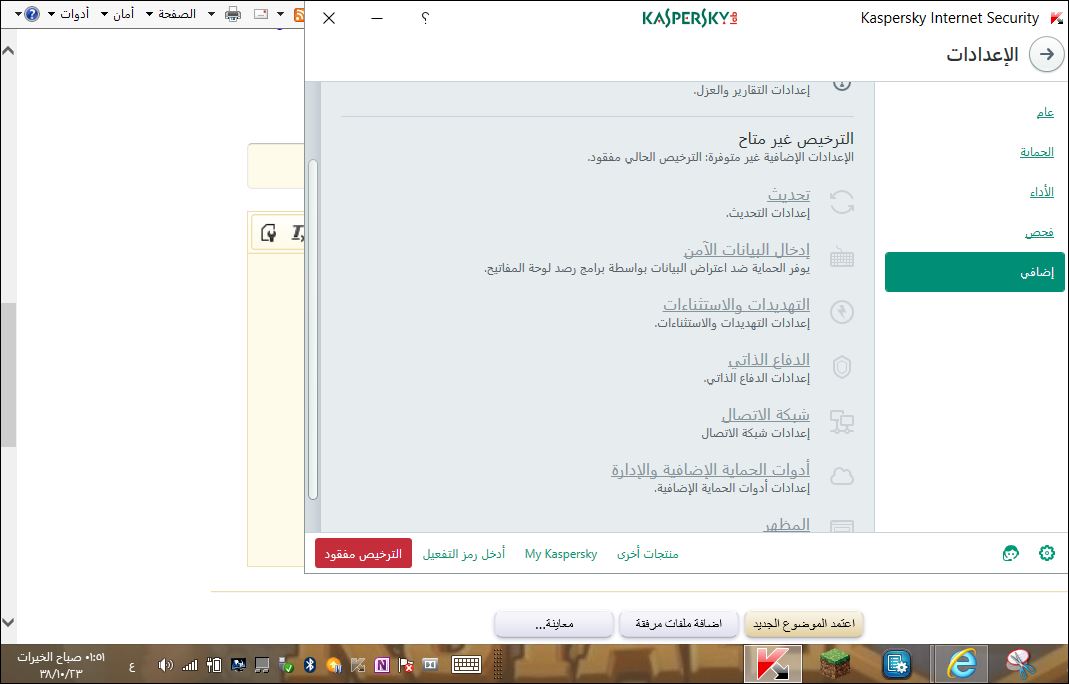Open the شبكة الاتصال link
The image size is (1069, 684).
(x=766, y=415)
